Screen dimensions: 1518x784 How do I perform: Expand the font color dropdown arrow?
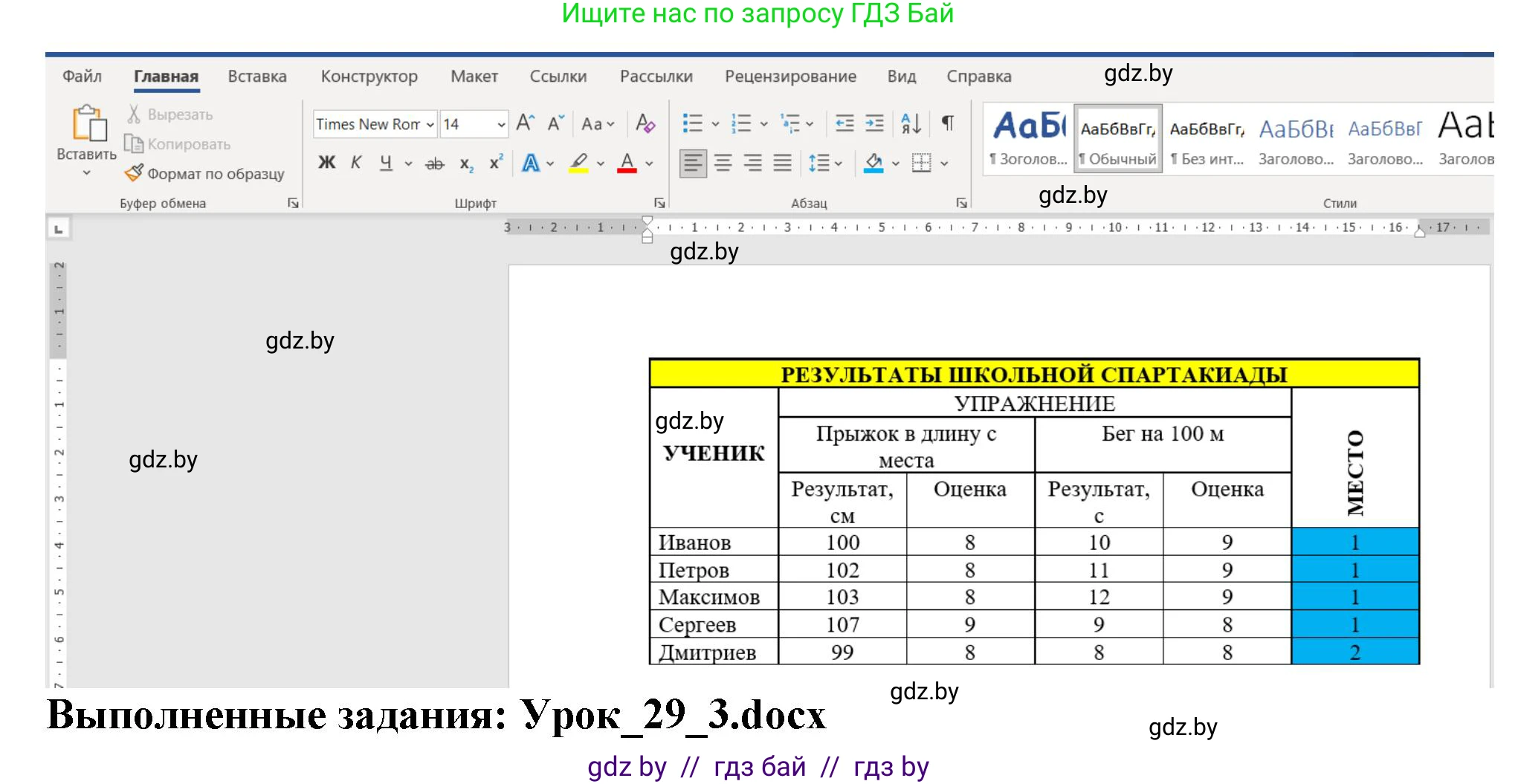(x=649, y=163)
